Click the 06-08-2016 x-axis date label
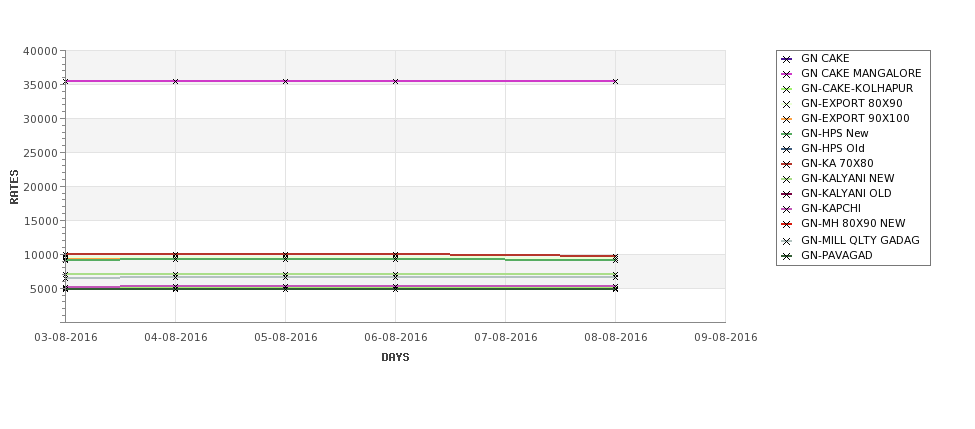975x429 pixels. [x=395, y=338]
